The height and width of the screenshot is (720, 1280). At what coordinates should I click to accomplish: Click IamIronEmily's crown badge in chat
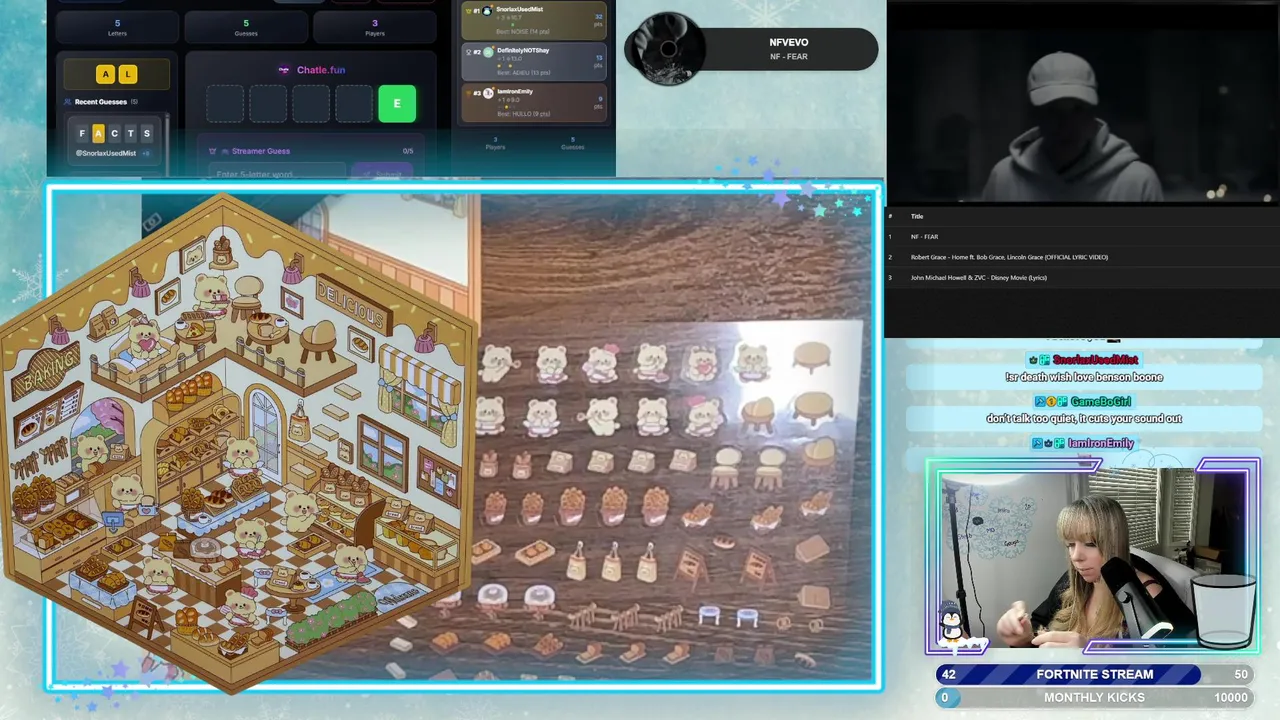(1048, 443)
